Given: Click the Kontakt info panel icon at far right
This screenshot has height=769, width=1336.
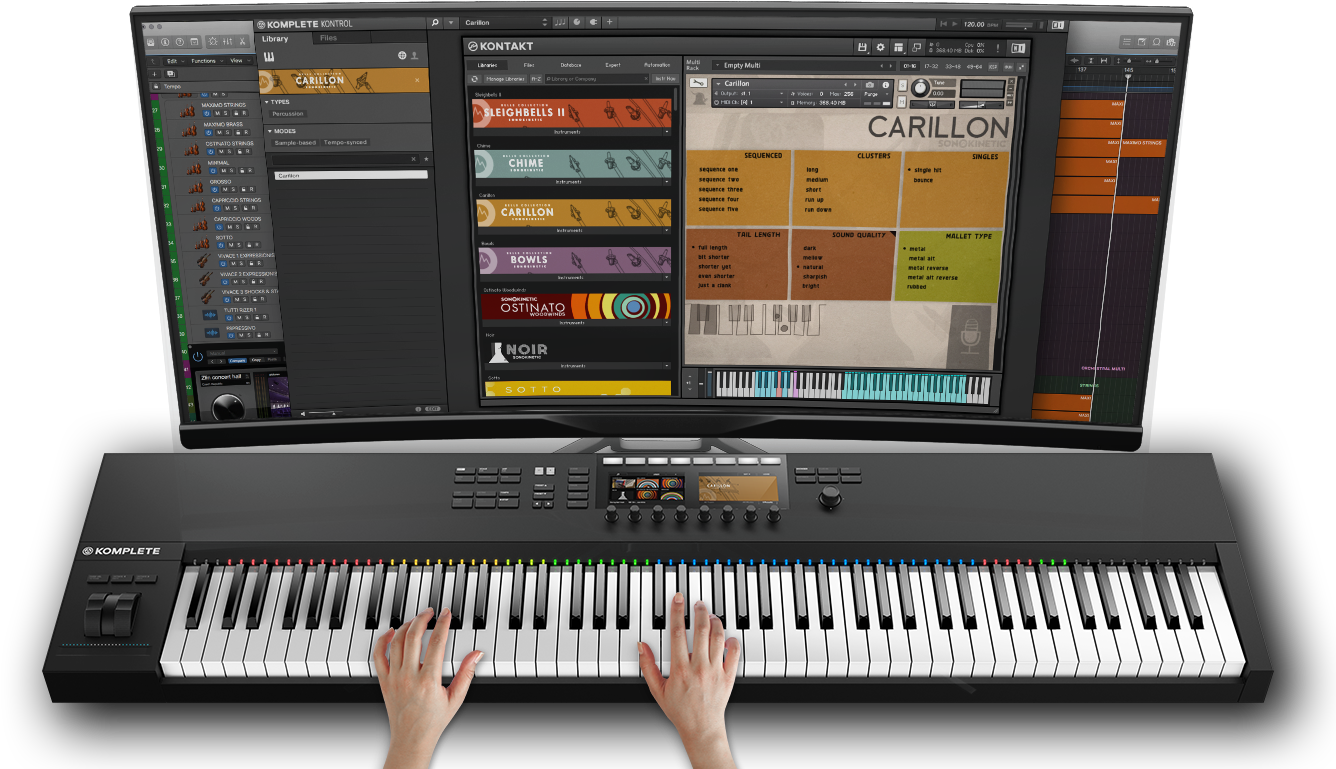Looking at the screenshot, I should coord(1018,48).
